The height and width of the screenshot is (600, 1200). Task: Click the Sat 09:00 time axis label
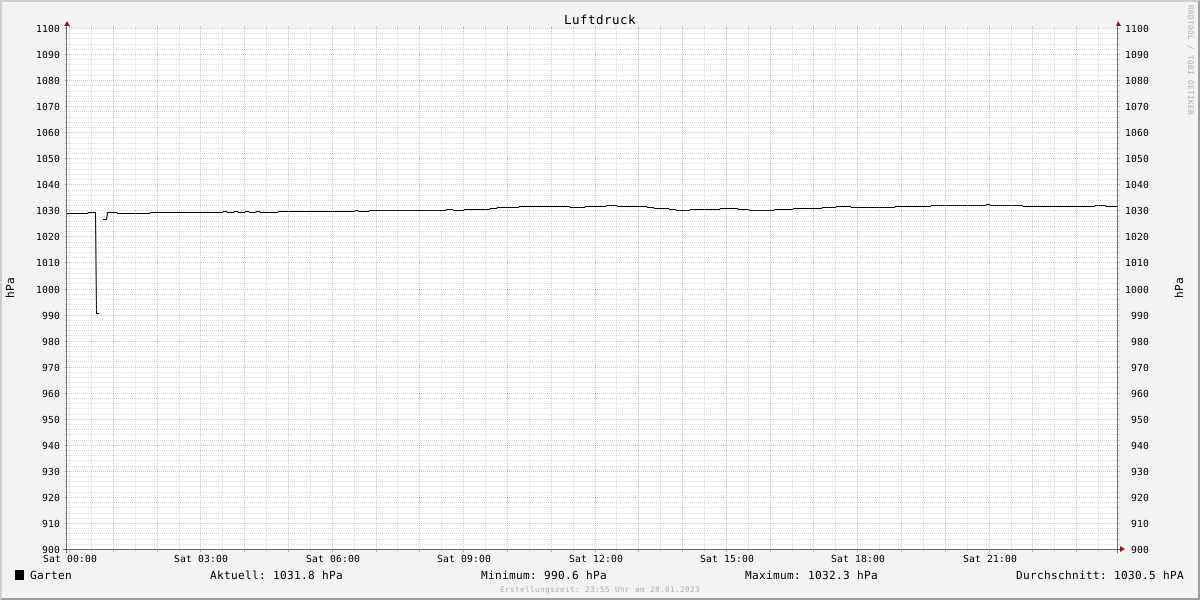click(x=464, y=559)
